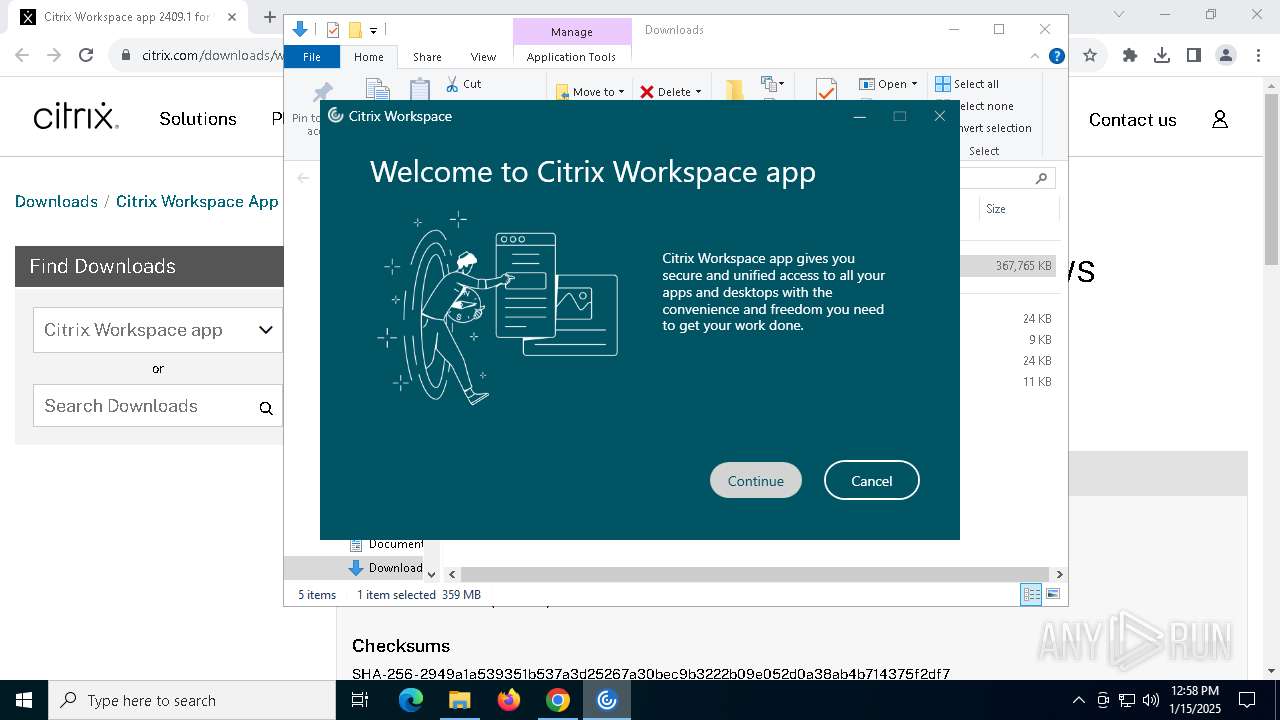Bookmark this page star icon
This screenshot has width=1280, height=720.
tap(1090, 55)
